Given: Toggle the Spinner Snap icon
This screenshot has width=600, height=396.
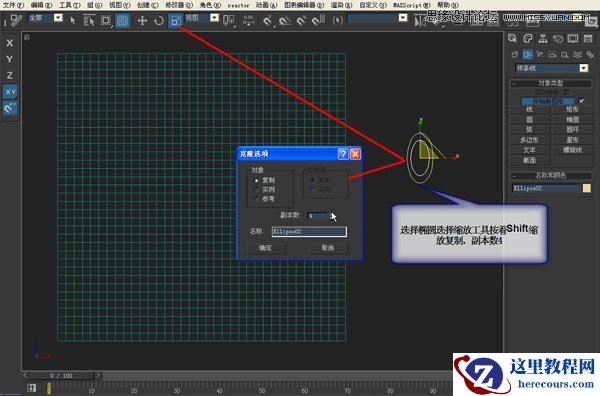Looking at the screenshot, I should 318,21.
